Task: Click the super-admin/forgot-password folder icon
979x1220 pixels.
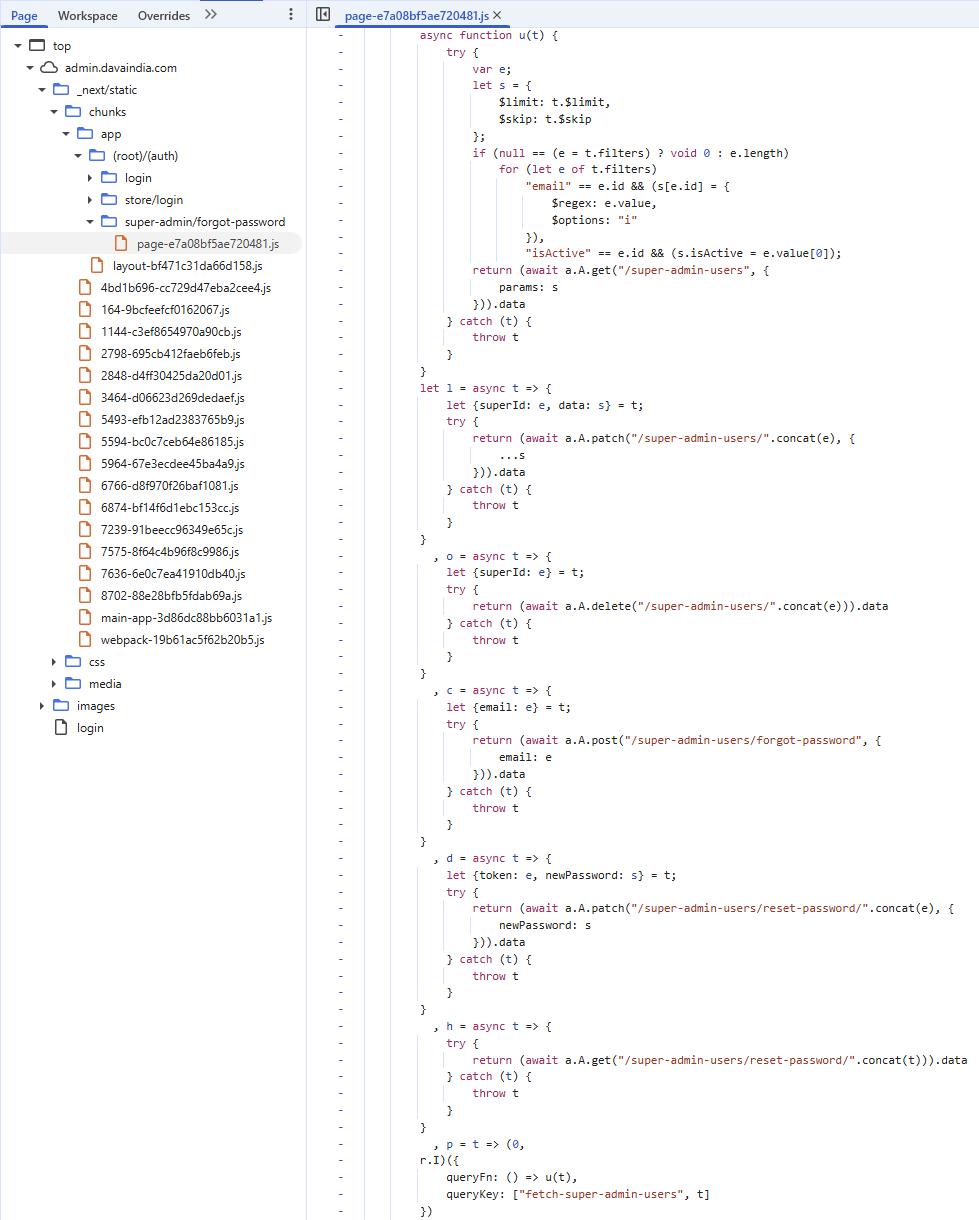Action: tap(109, 222)
